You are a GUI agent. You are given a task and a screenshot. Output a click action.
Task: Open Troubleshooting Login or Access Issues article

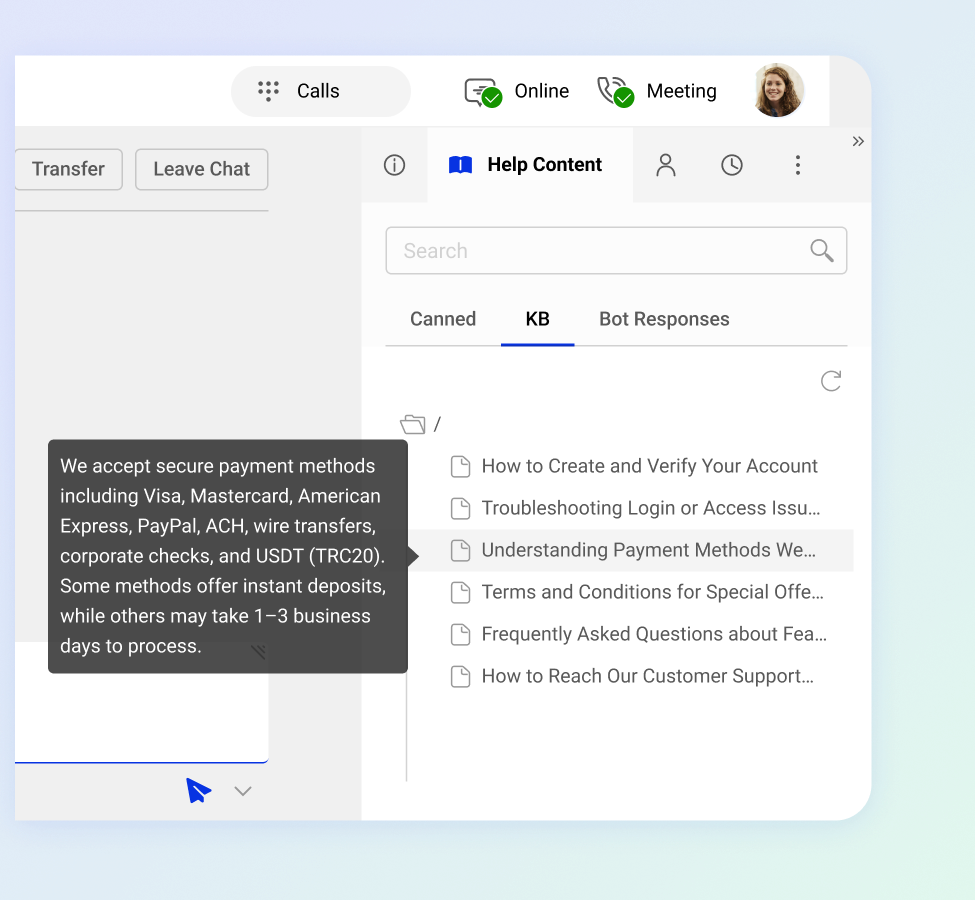(x=650, y=508)
